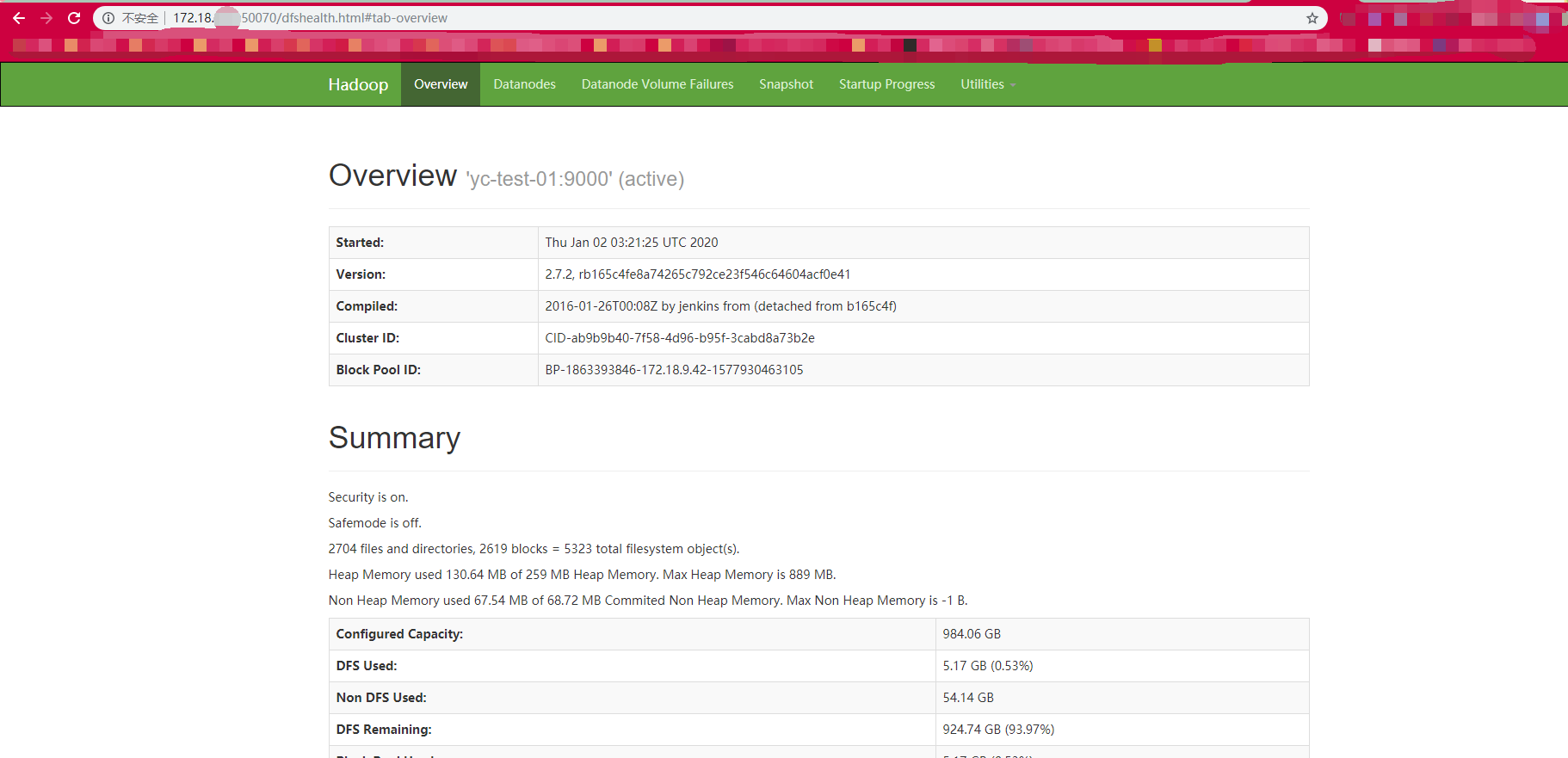Select '2704 files and directories' line
This screenshot has height=758, width=1568.
tap(534, 549)
